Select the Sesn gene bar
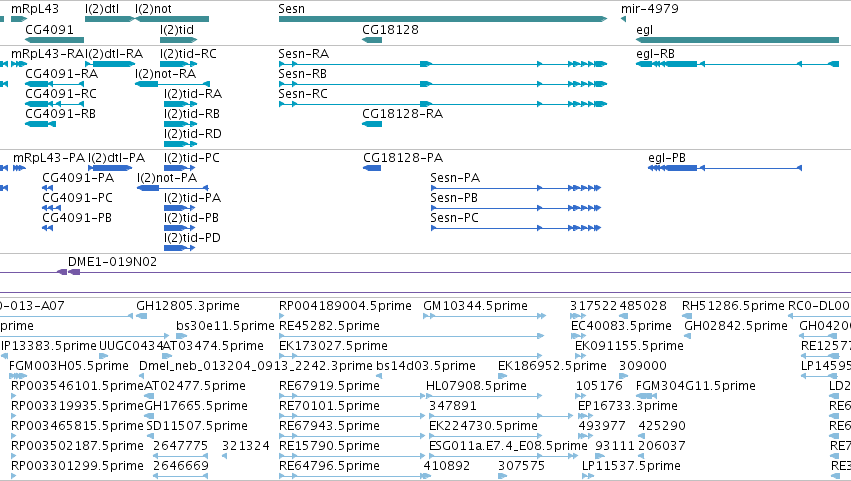This screenshot has height=481, width=851. [443, 19]
